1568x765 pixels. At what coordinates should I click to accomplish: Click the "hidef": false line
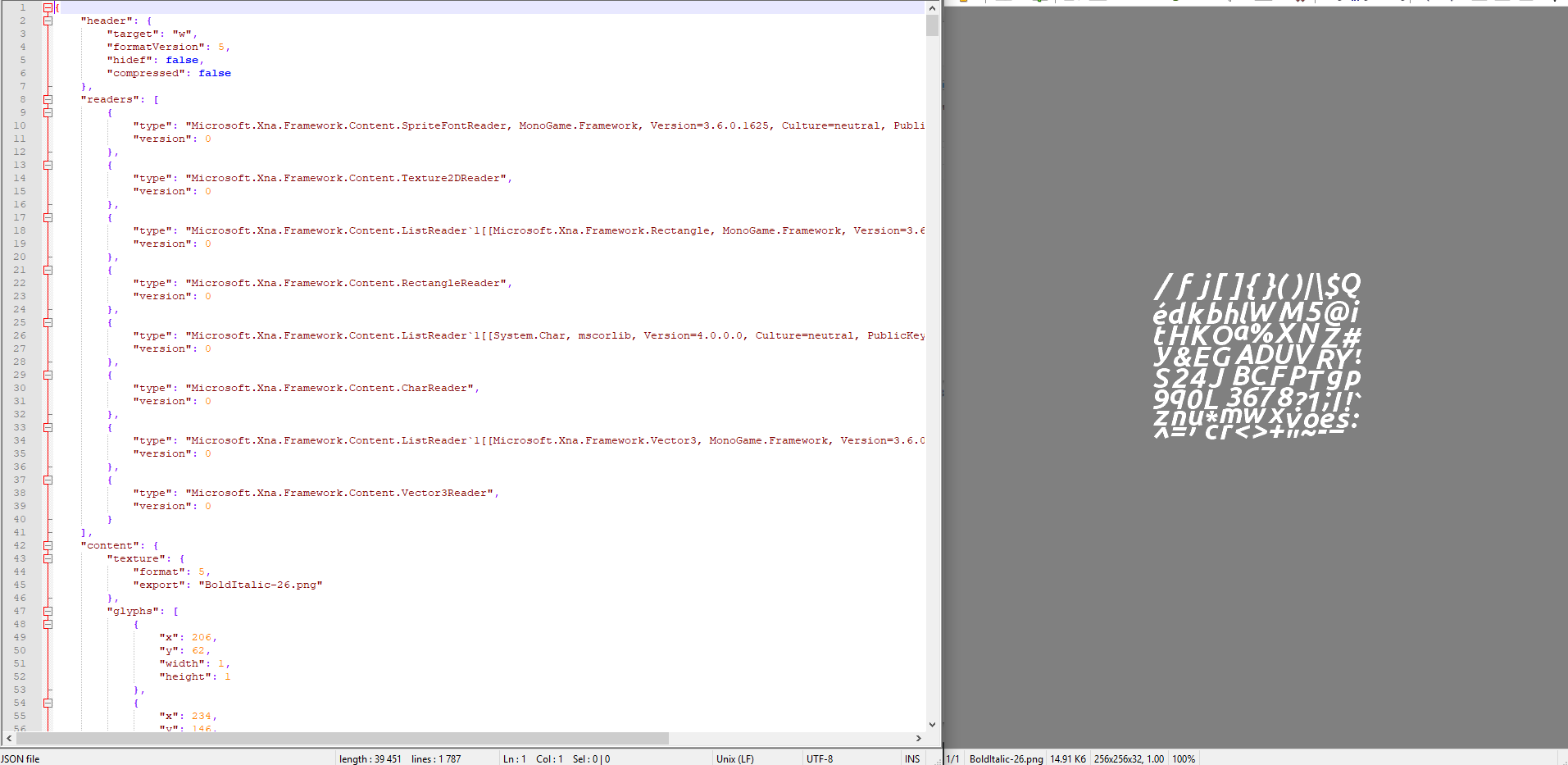tap(156, 60)
